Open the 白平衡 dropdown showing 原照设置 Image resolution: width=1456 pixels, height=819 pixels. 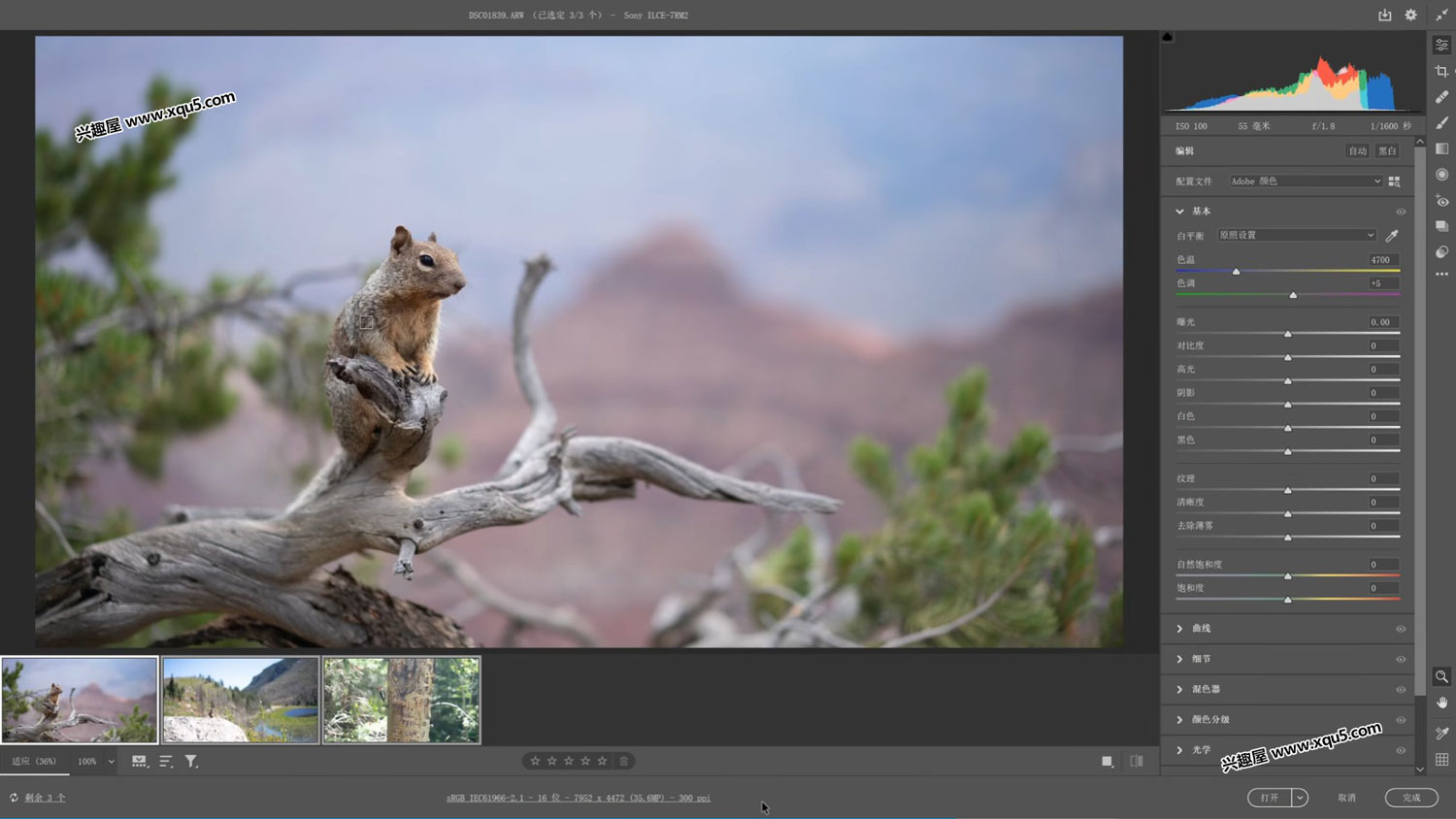[1297, 235]
